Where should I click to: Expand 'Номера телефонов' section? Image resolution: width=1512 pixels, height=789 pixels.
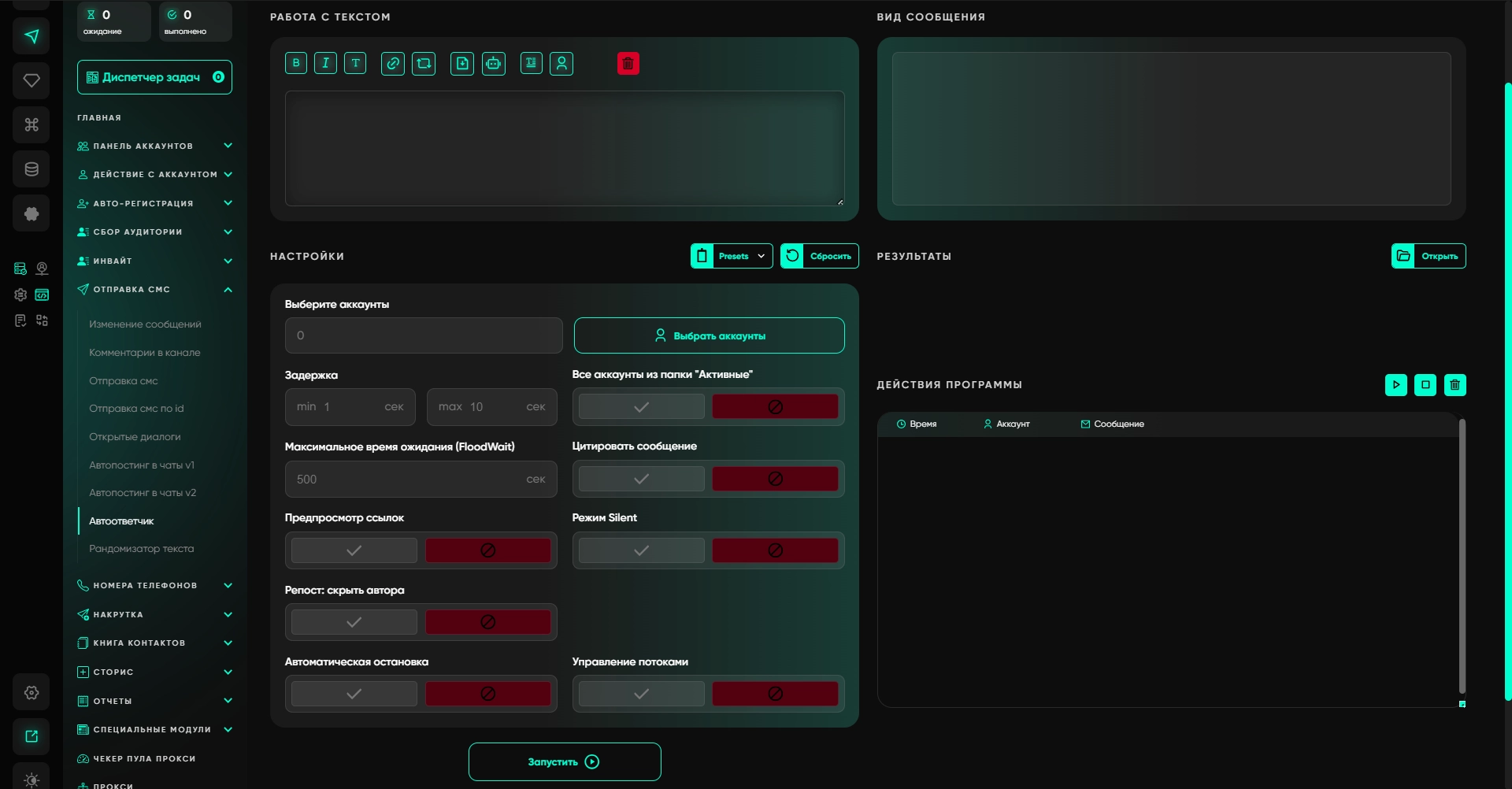pos(154,585)
